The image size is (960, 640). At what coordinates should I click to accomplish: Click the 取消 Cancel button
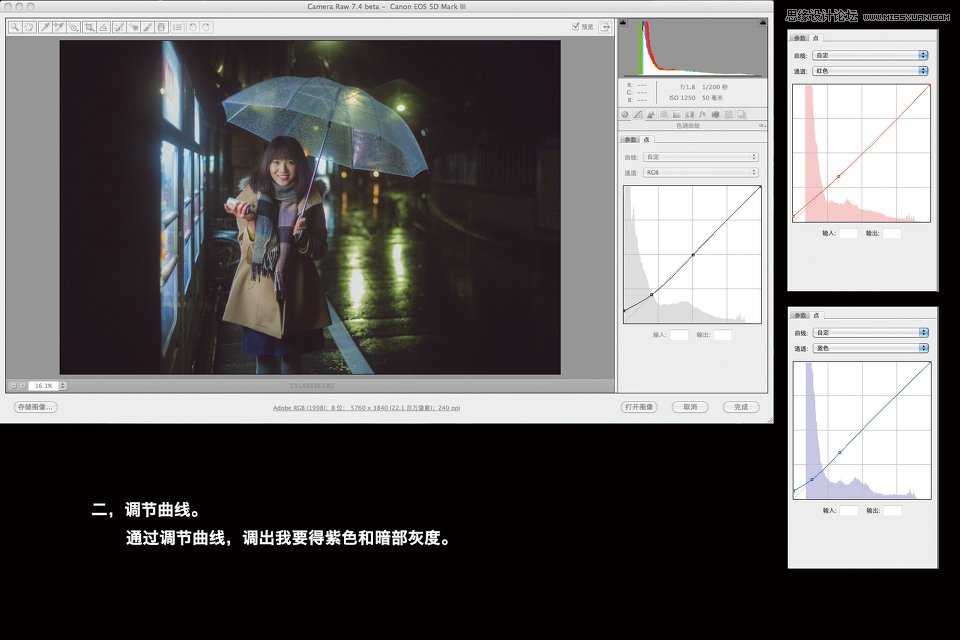(690, 407)
